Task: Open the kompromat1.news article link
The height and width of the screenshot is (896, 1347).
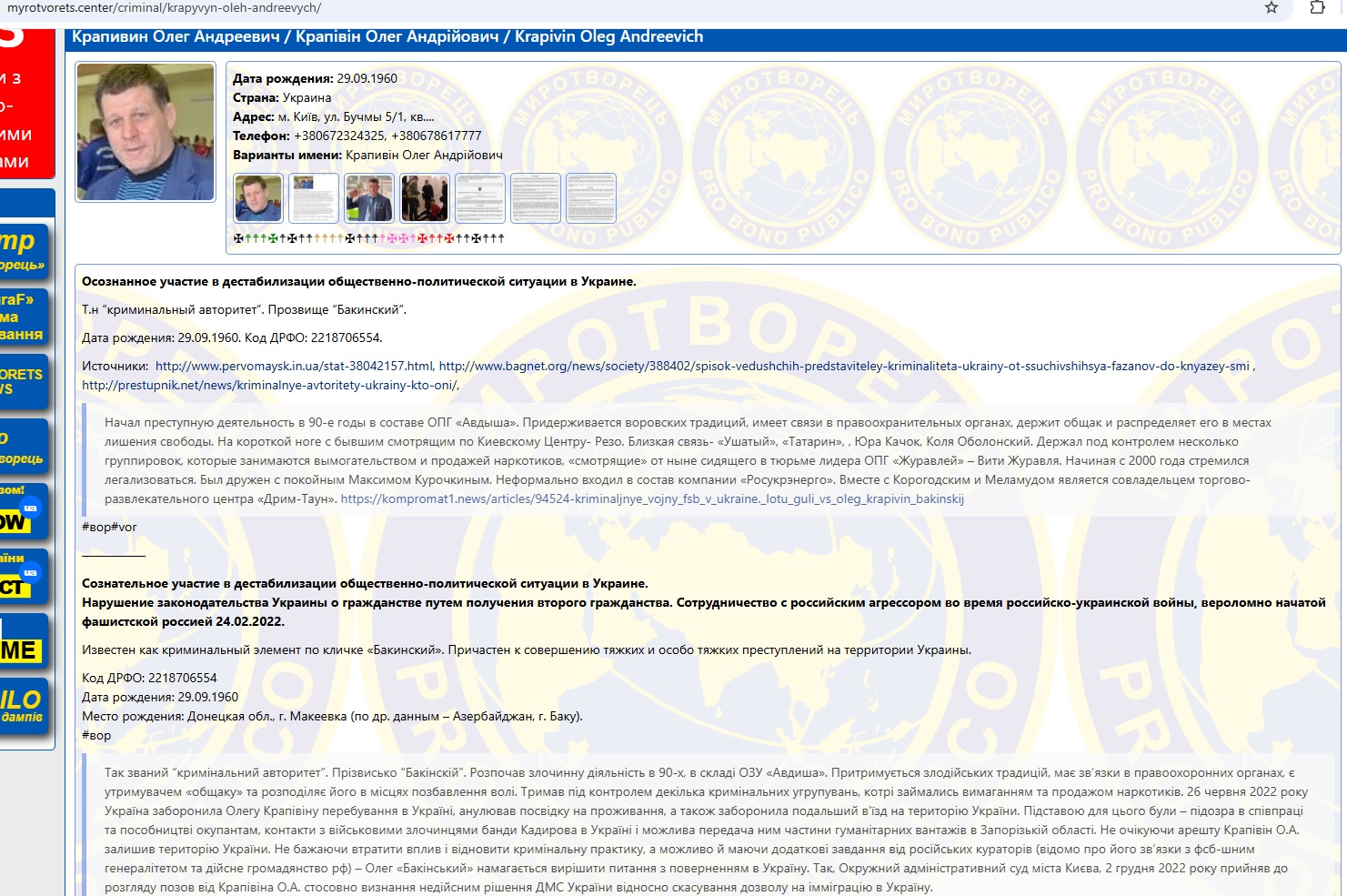Action: (651, 498)
